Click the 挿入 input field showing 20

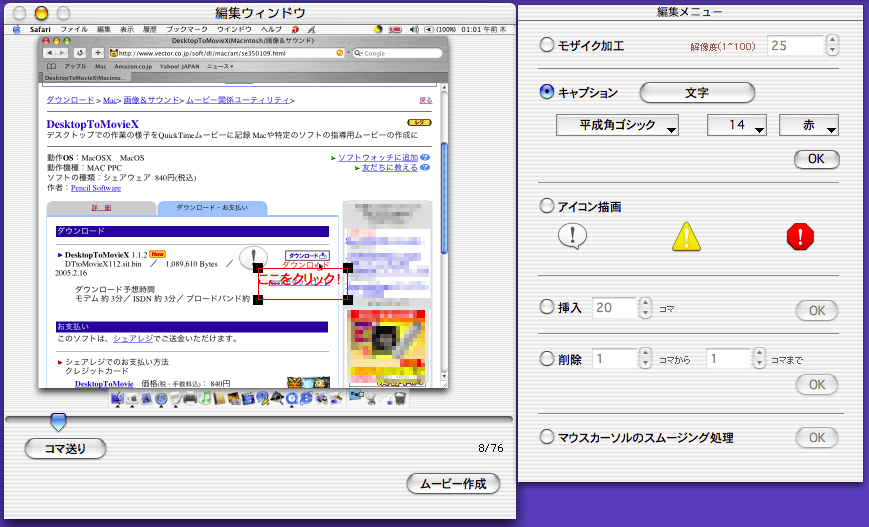615,308
